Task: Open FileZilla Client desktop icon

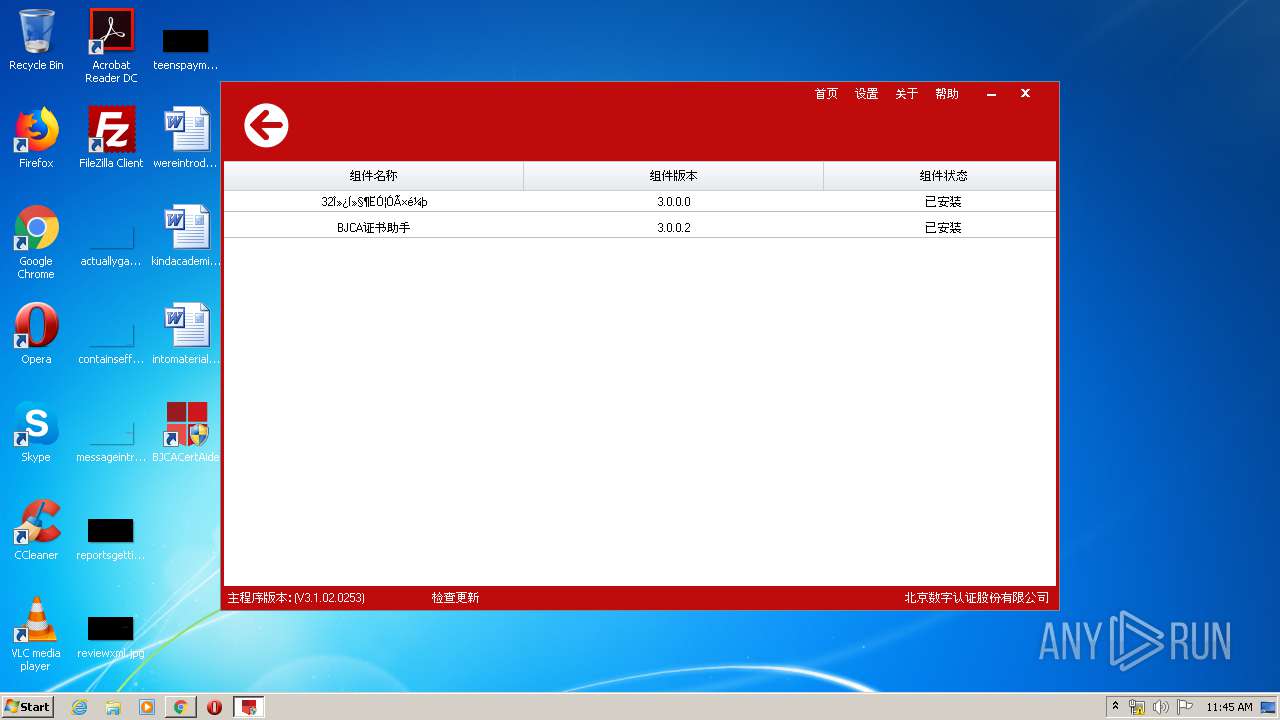Action: (x=111, y=138)
